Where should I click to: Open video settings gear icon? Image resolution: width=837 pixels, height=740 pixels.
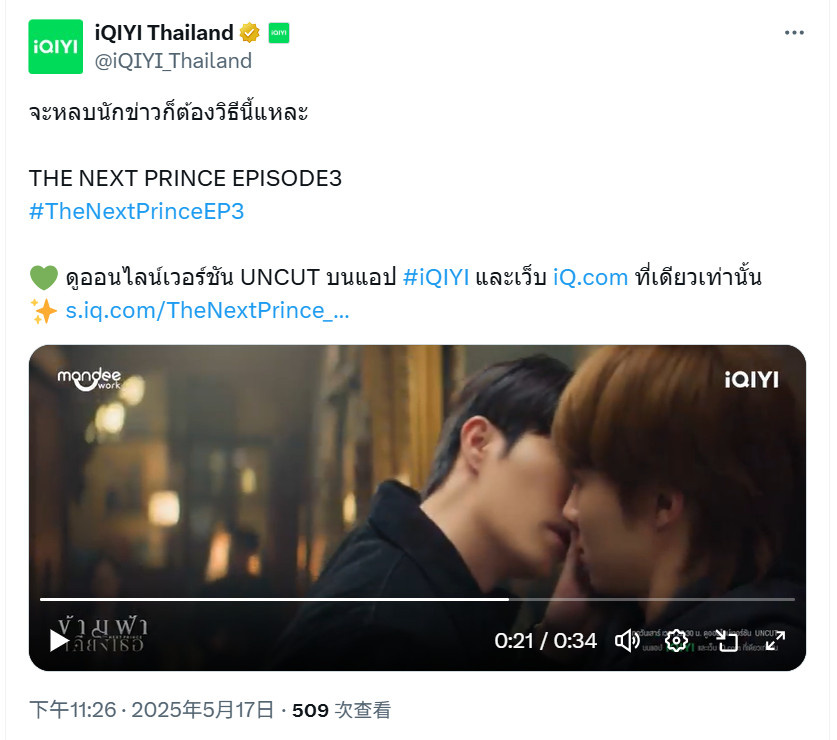pos(676,640)
